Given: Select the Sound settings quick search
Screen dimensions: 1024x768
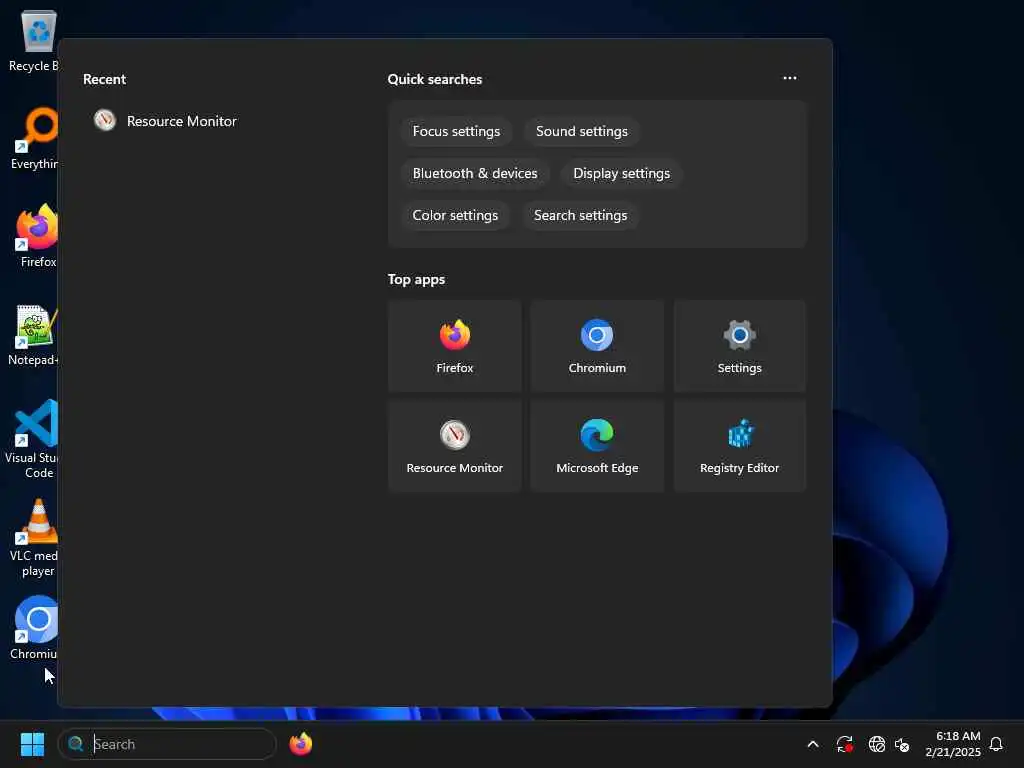Looking at the screenshot, I should (x=581, y=131).
